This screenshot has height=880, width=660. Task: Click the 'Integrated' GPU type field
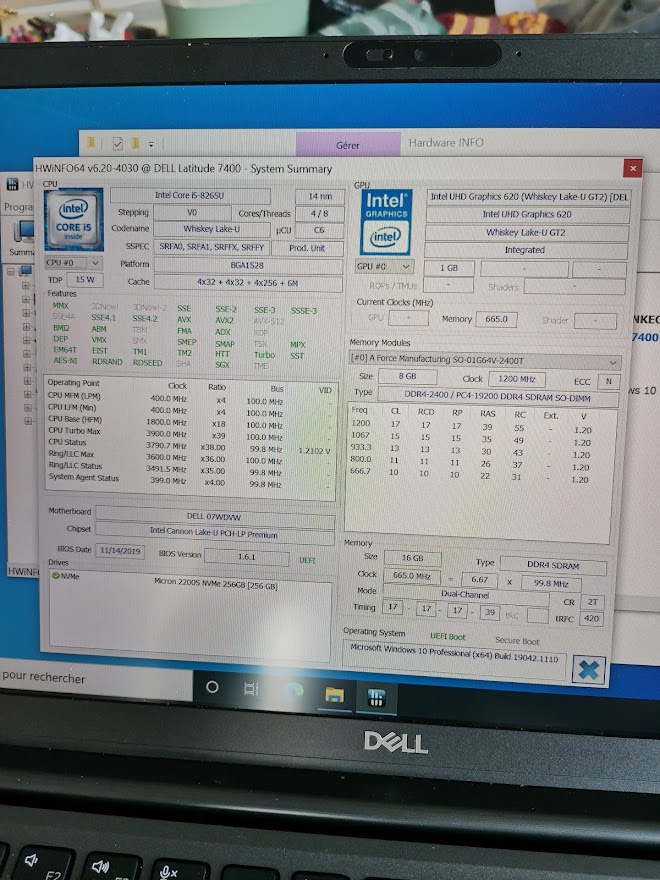tap(525, 250)
